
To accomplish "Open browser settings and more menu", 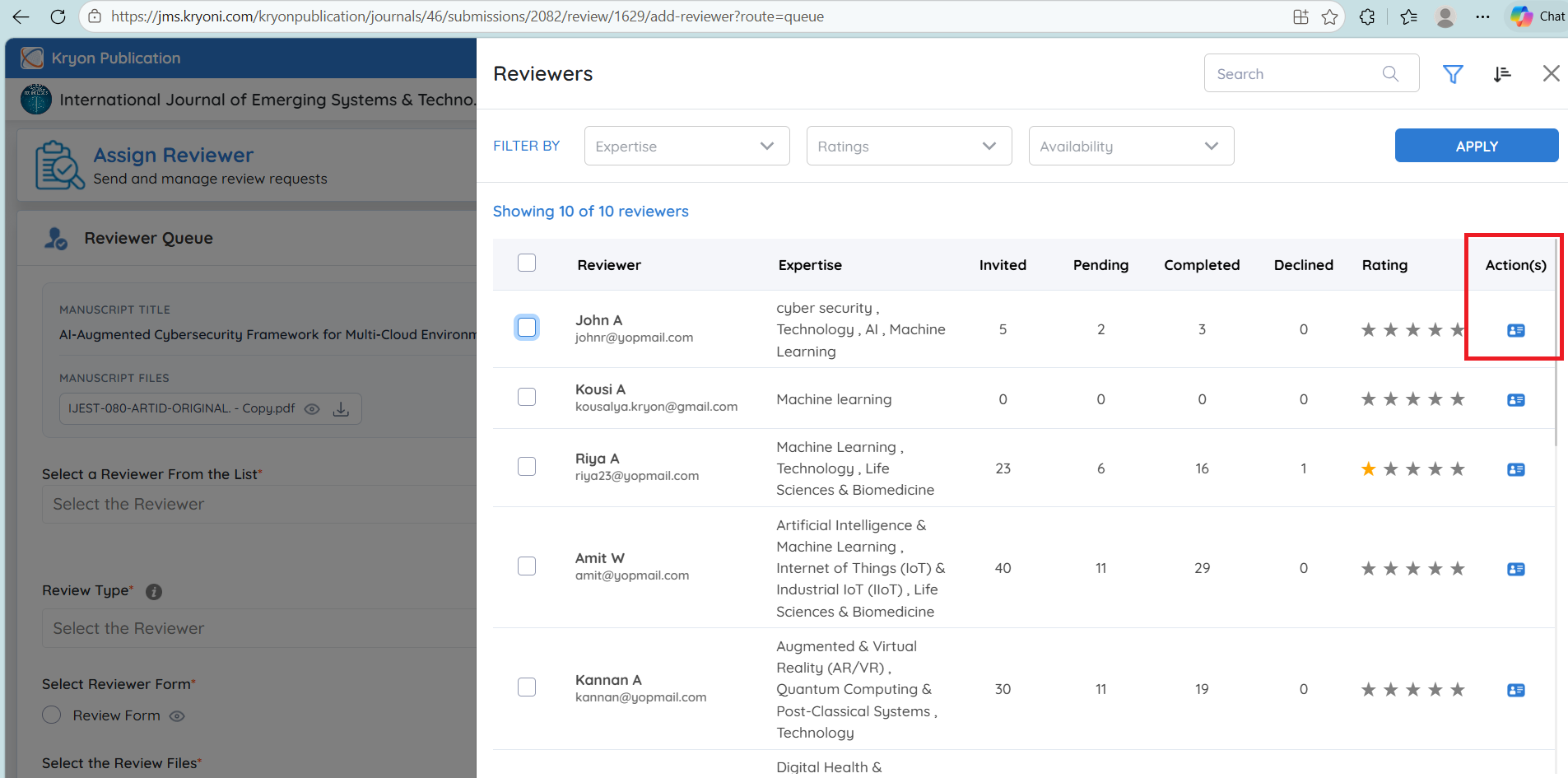I will pos(1482,16).
